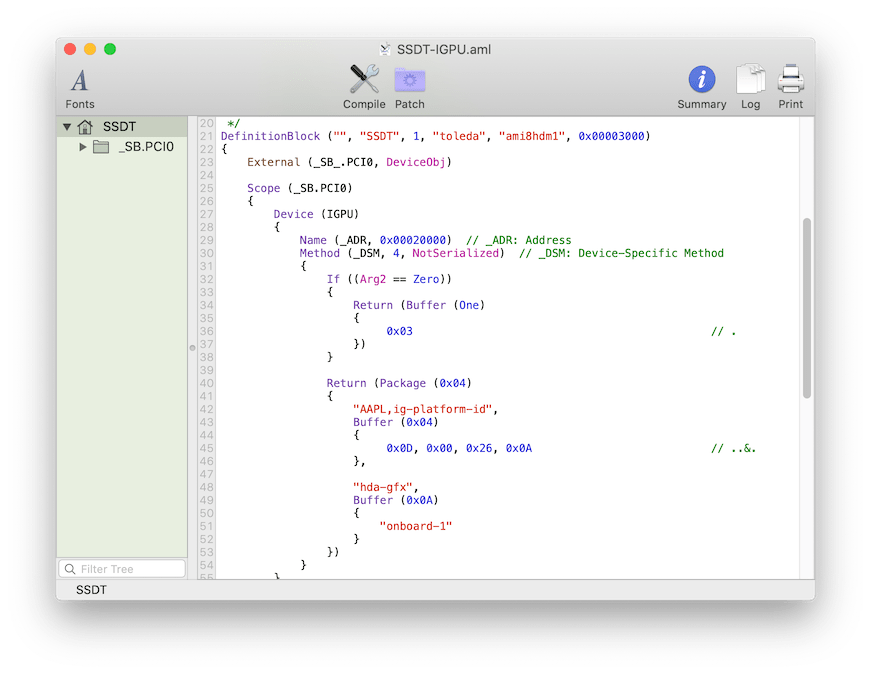Click the 0x0D byte value
Viewport: 871px width, 674px height.
(x=399, y=448)
